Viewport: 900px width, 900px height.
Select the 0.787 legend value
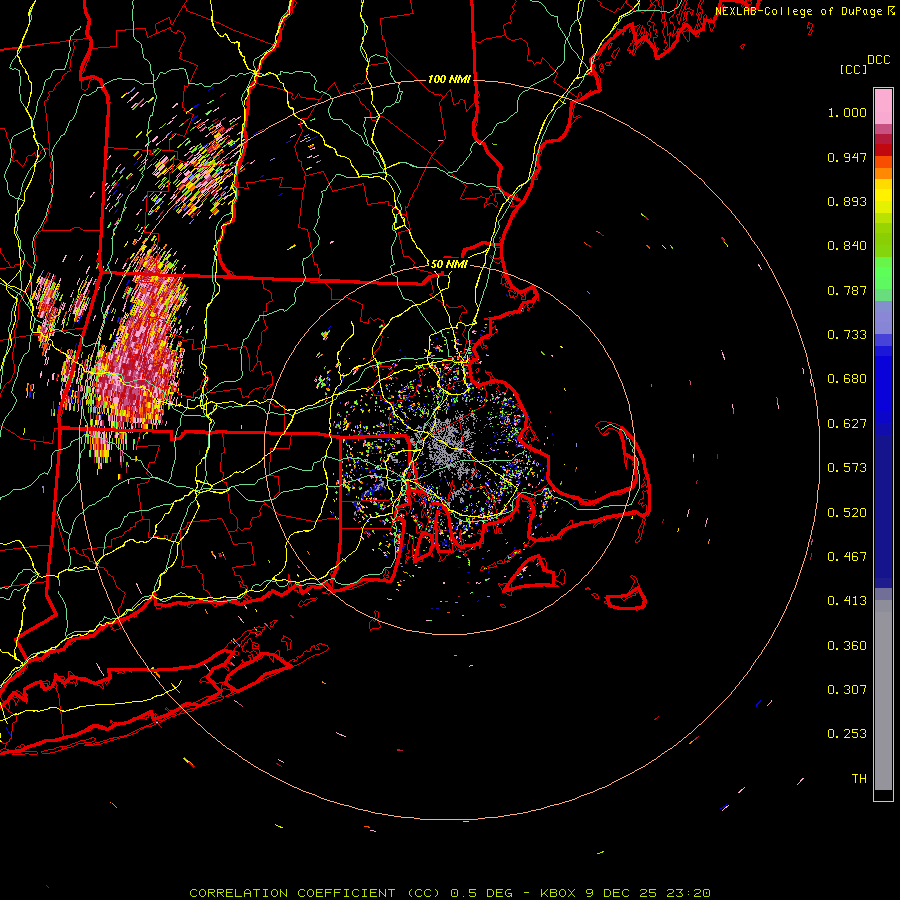pyautogui.click(x=847, y=290)
